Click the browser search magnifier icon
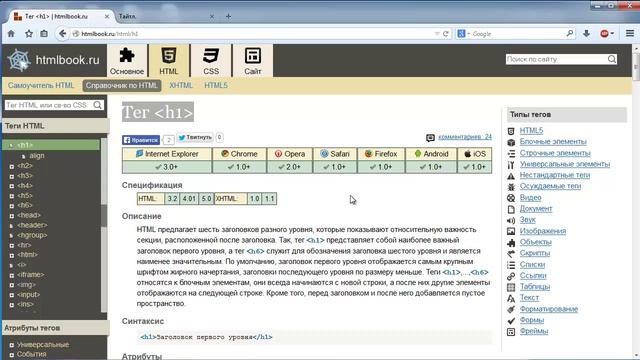 pos(570,33)
